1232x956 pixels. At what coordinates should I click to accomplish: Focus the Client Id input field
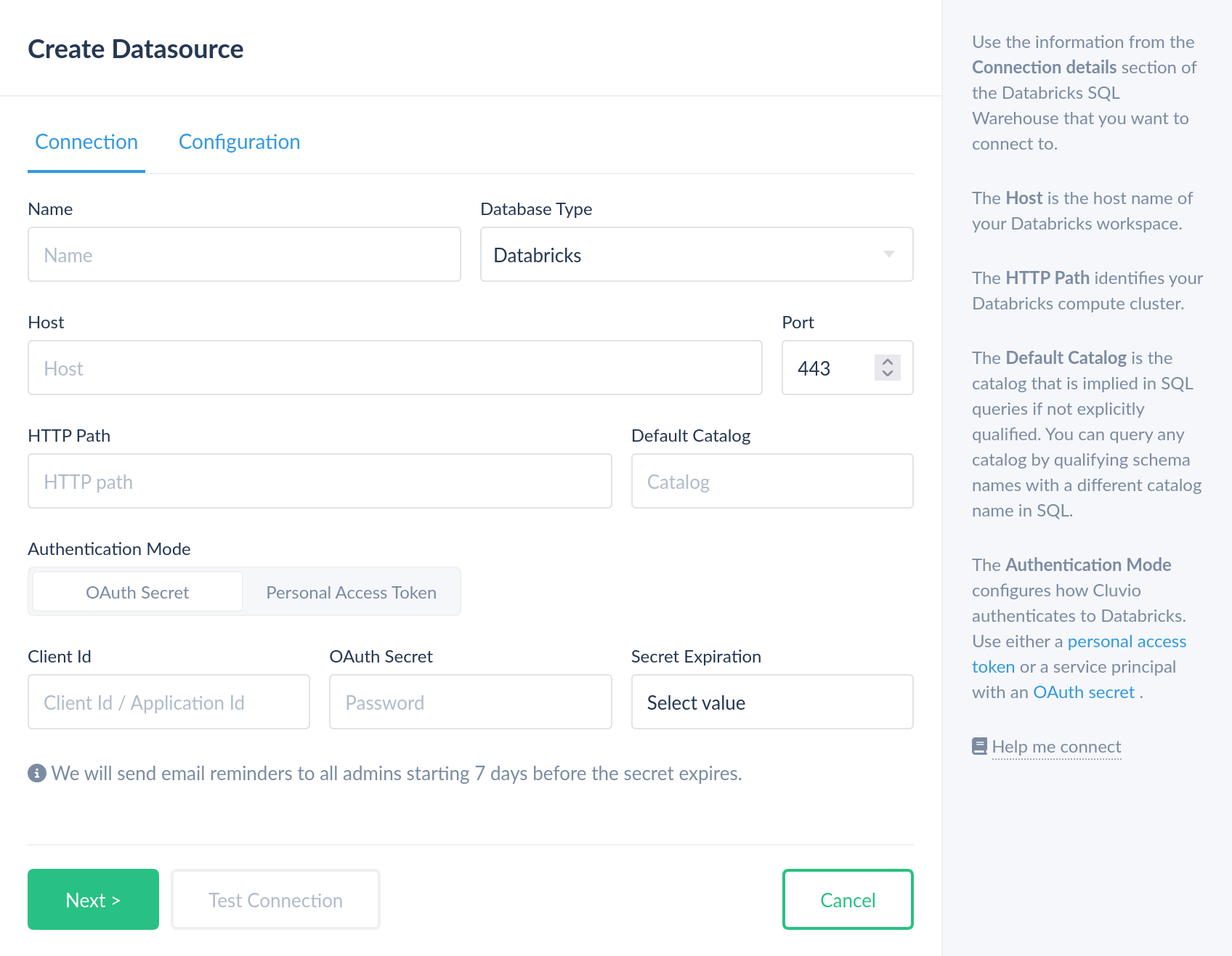(x=169, y=702)
